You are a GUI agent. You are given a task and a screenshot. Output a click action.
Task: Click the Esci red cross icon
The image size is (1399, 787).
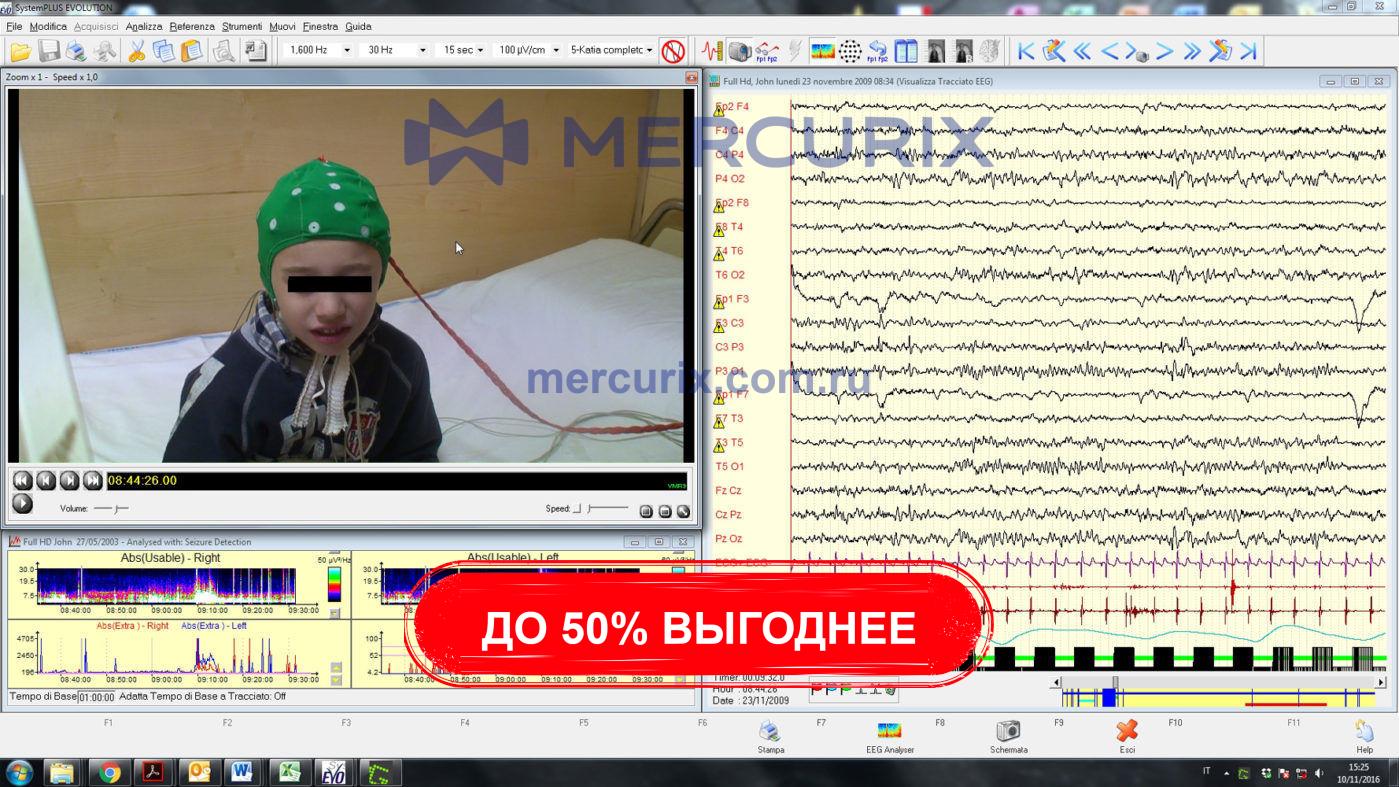point(1127,736)
